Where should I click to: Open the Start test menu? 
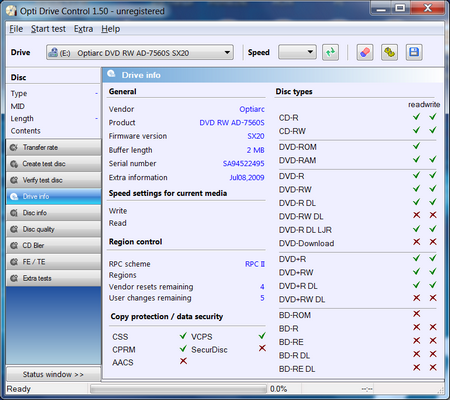[48, 29]
